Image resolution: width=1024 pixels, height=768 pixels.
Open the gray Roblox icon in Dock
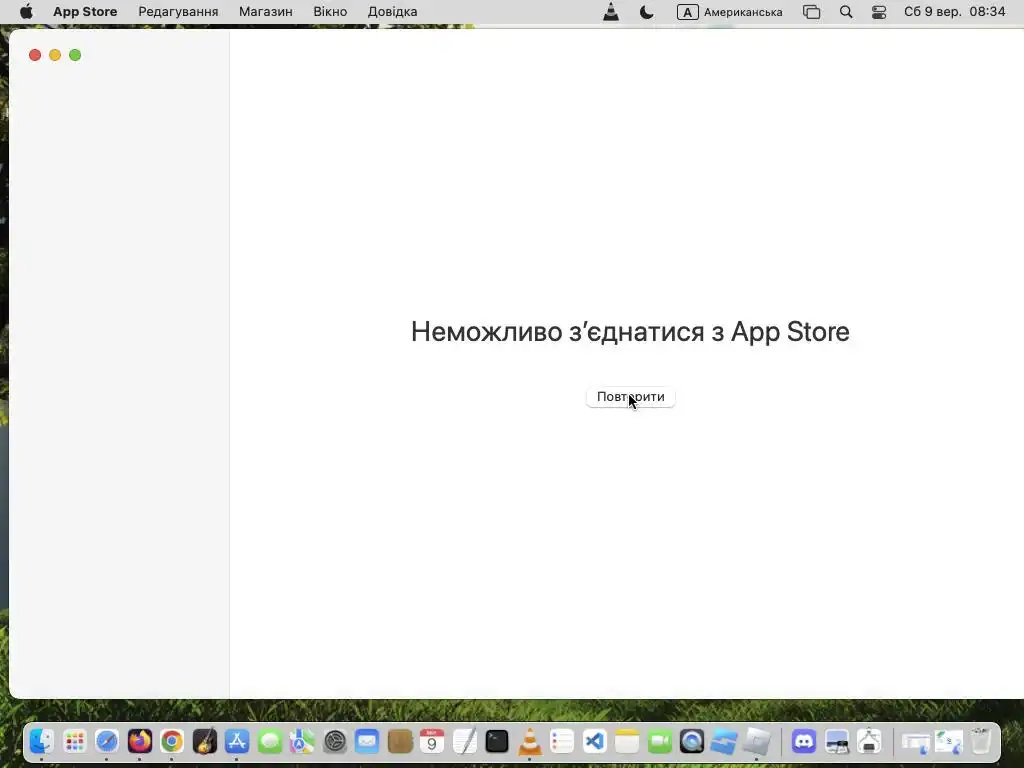(x=757, y=741)
